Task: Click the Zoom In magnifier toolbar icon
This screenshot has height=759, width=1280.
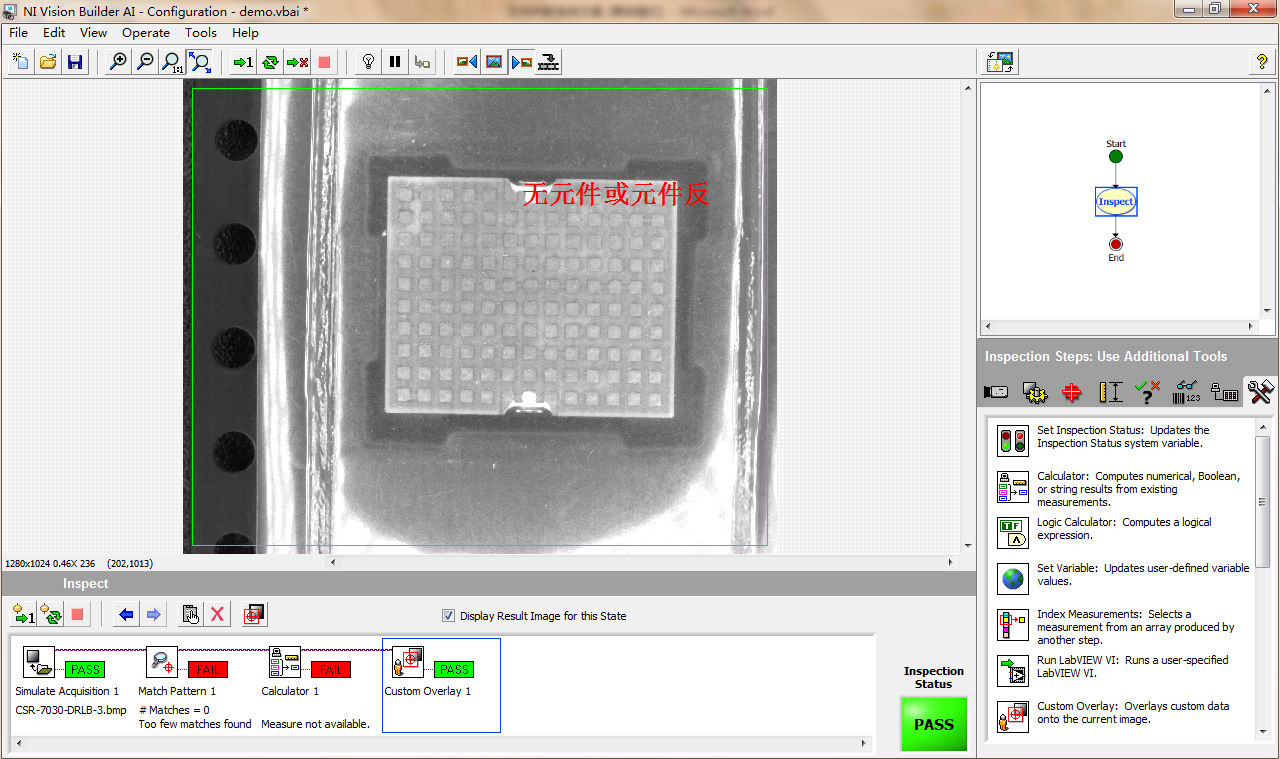Action: 118,62
